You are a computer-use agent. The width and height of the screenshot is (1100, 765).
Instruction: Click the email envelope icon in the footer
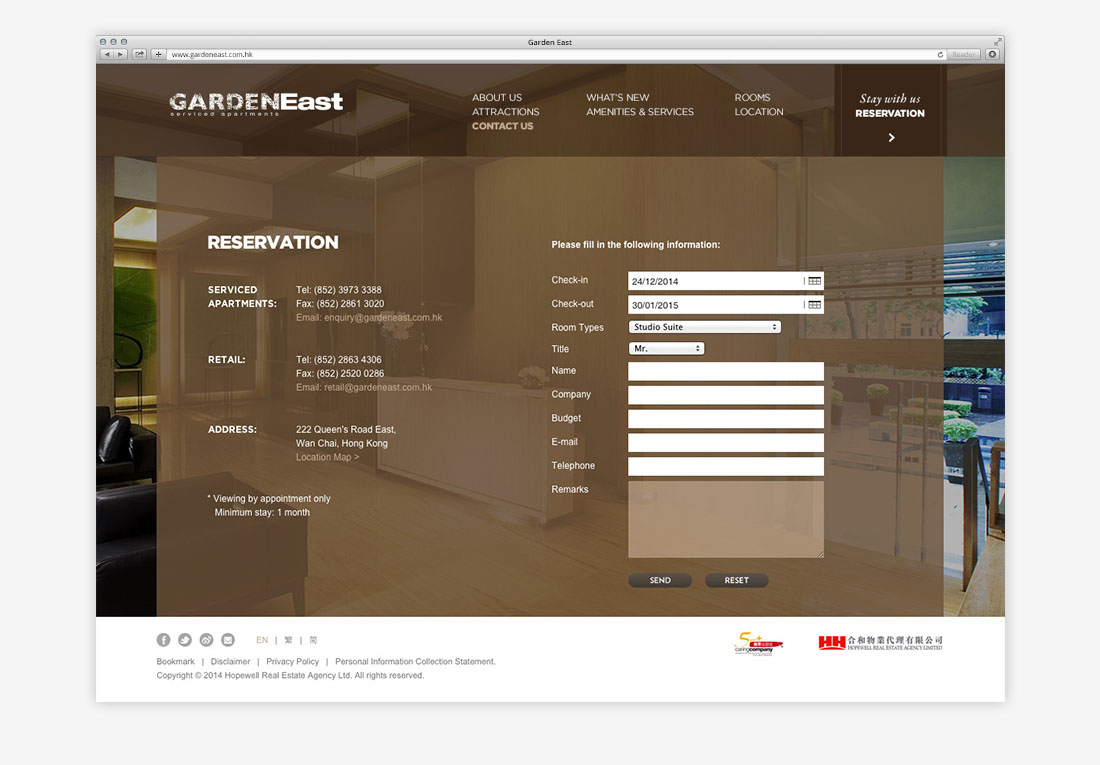click(228, 640)
